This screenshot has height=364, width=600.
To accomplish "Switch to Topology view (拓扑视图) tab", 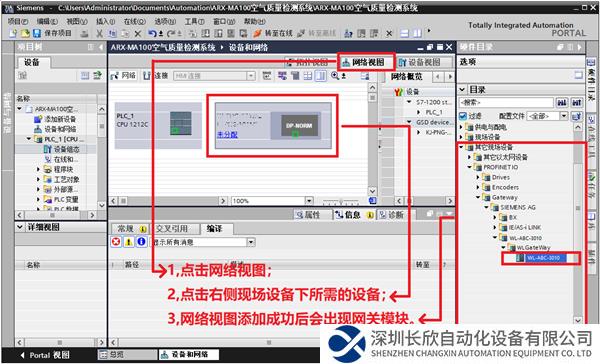I will click(x=307, y=62).
